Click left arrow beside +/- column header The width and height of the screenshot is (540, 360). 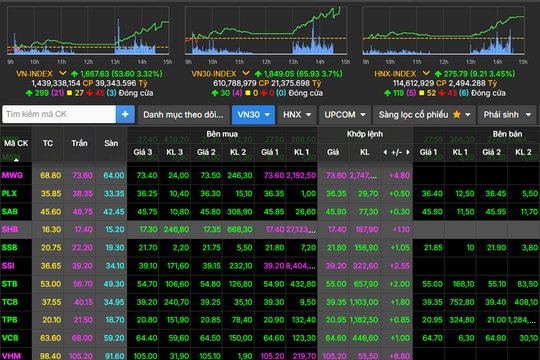tap(385, 152)
